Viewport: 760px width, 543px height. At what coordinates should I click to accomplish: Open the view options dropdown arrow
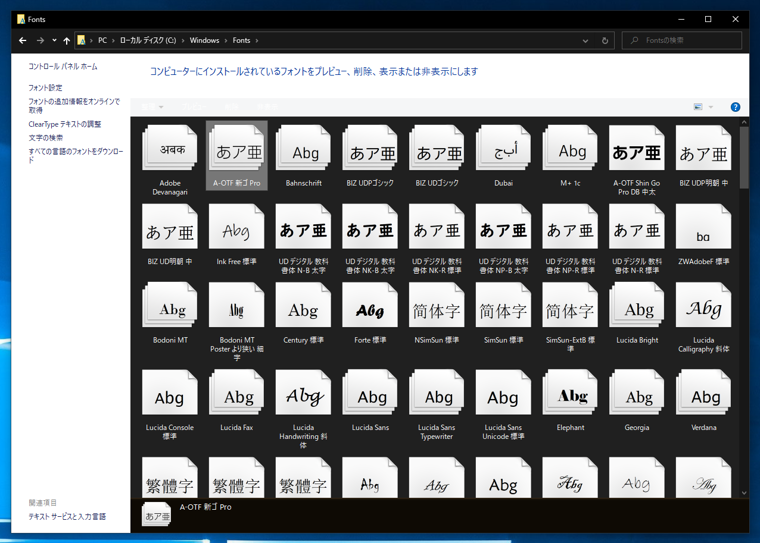coord(711,107)
